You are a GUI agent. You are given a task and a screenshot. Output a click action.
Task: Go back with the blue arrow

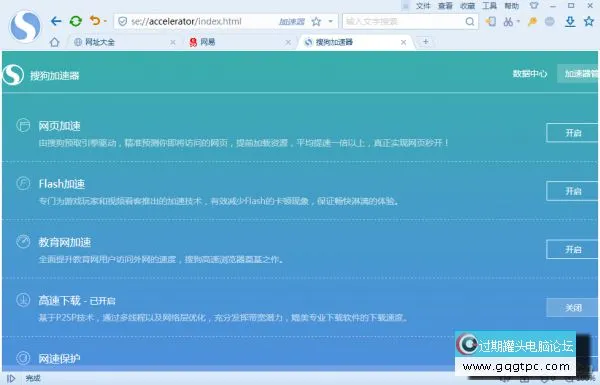pyautogui.click(x=56, y=21)
